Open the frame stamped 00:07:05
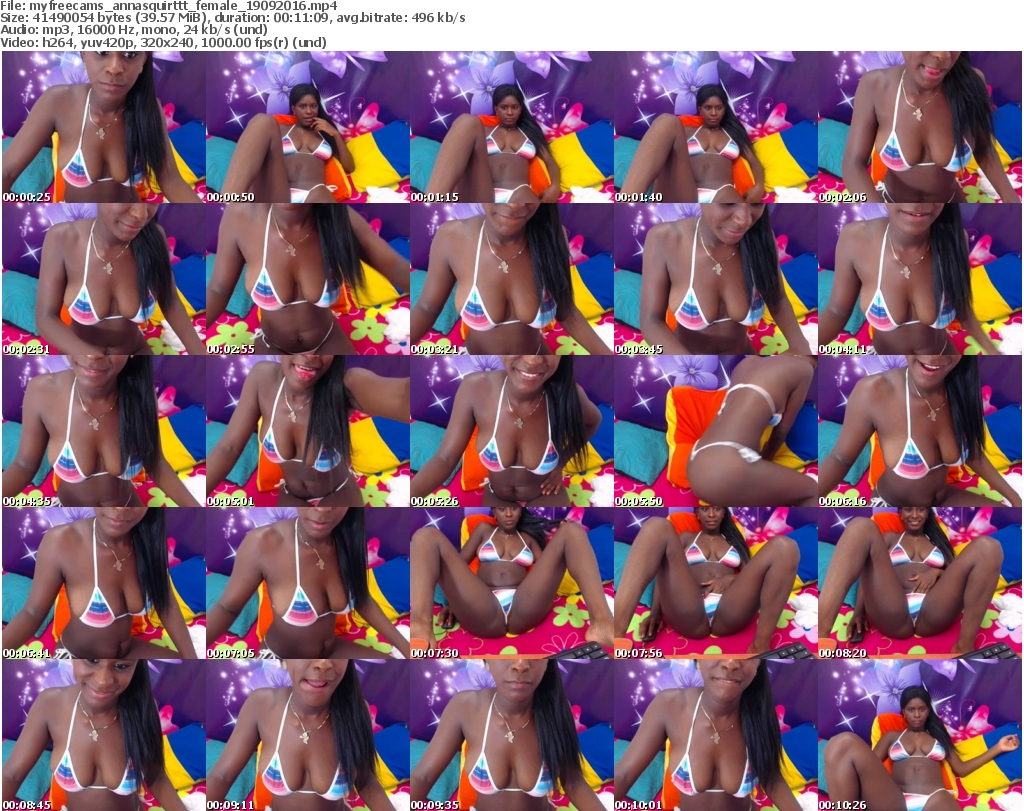This screenshot has width=1024, height=811. pyautogui.click(x=308, y=584)
